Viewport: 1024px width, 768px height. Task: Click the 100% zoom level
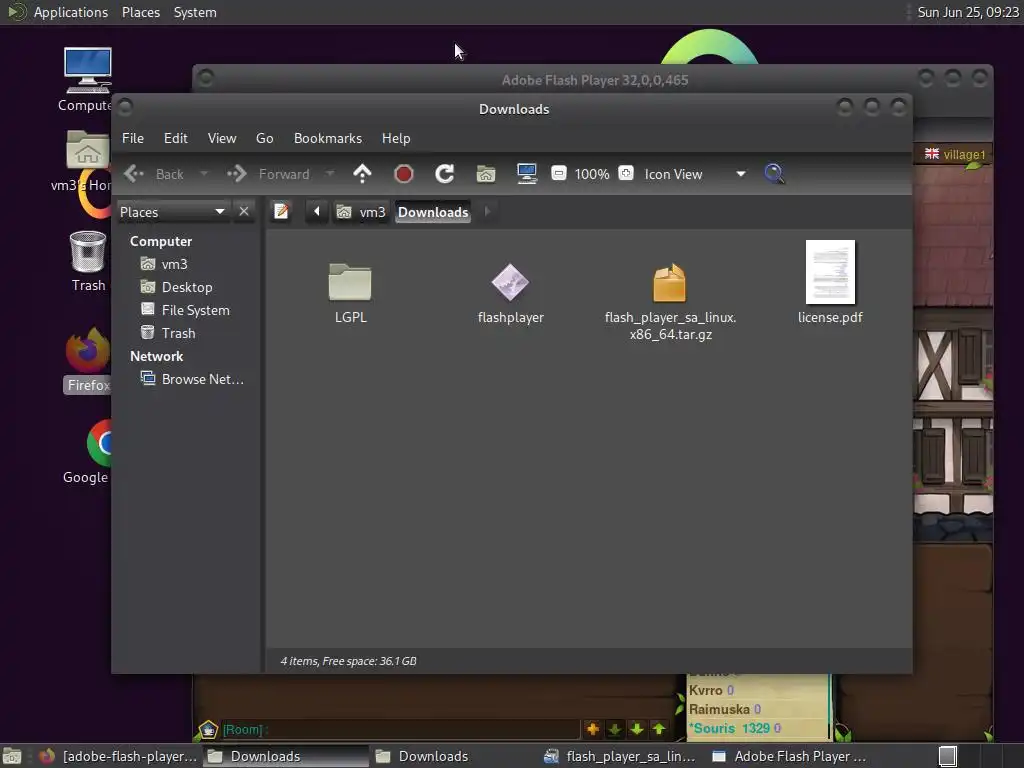tap(592, 174)
